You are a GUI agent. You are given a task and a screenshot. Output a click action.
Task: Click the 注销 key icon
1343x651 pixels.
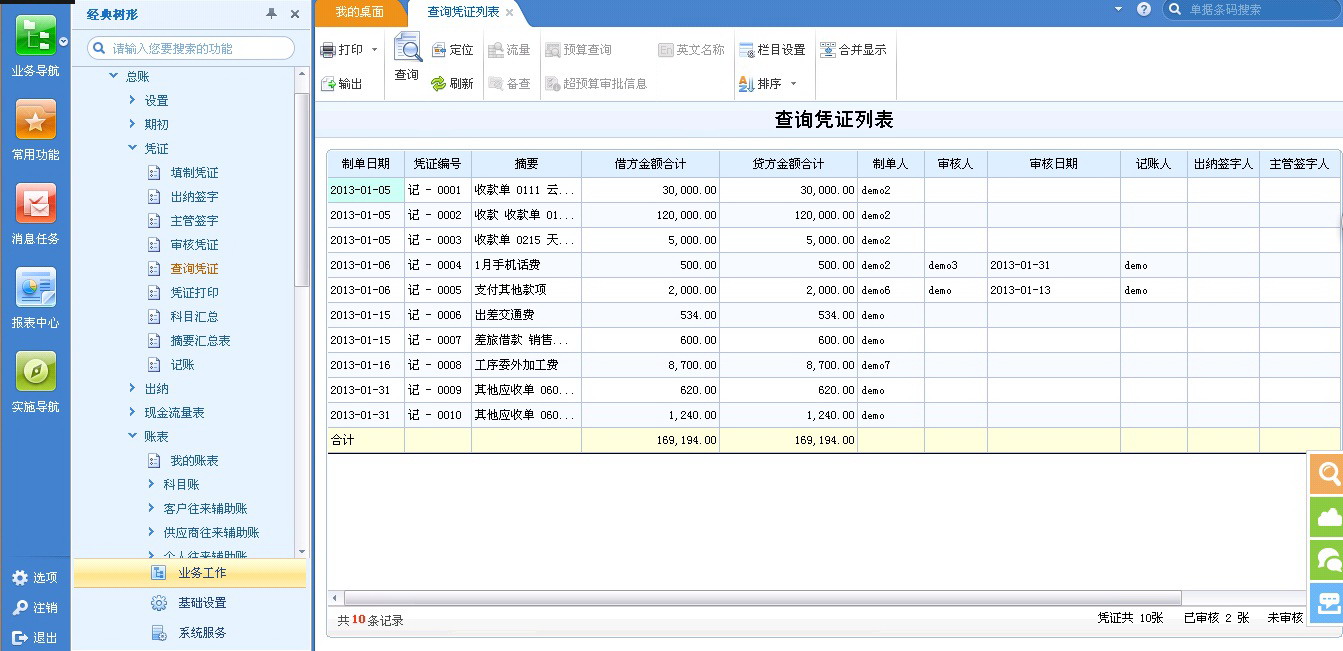click(20, 608)
